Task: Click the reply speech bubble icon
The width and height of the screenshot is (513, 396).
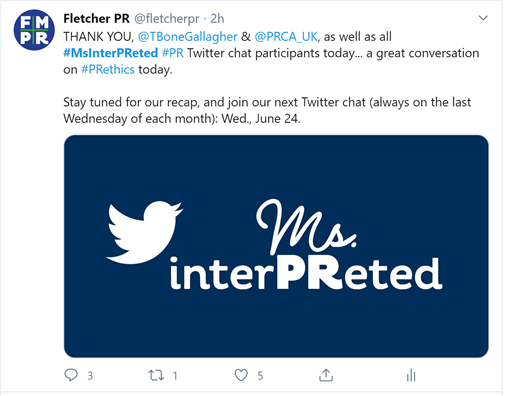Action: pos(71,375)
